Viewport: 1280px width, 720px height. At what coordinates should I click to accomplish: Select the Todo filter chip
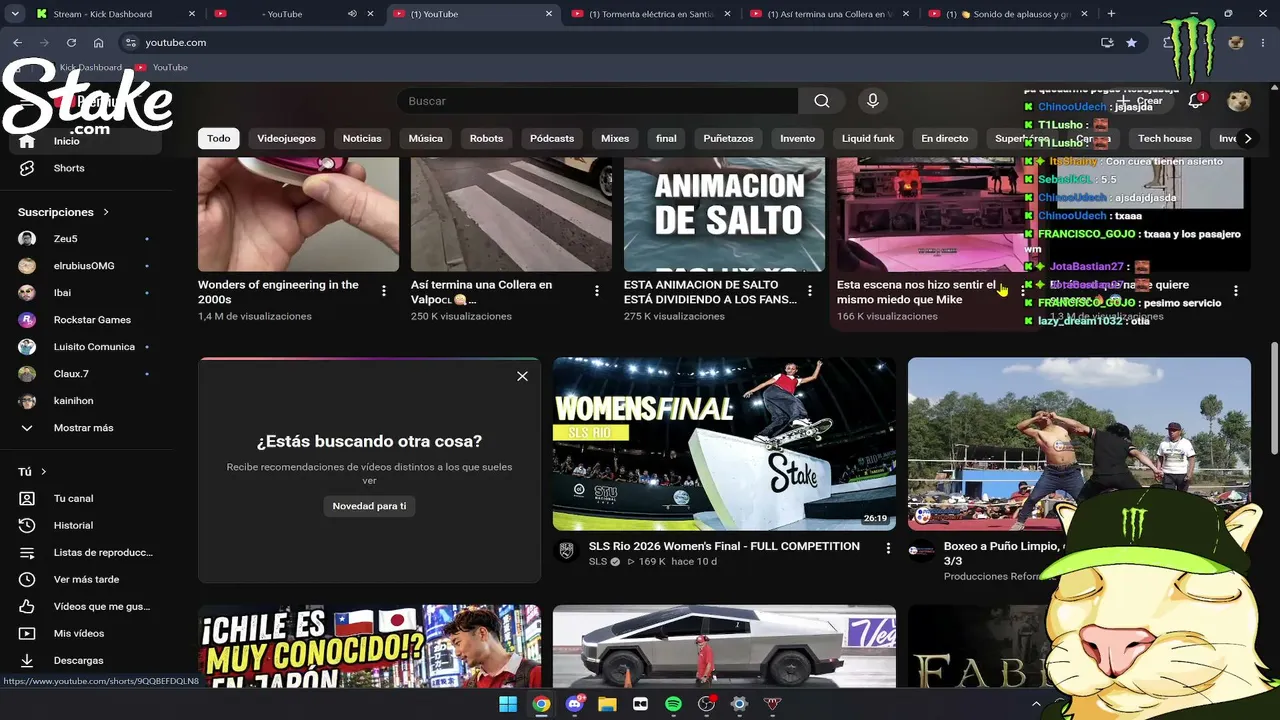click(x=219, y=139)
